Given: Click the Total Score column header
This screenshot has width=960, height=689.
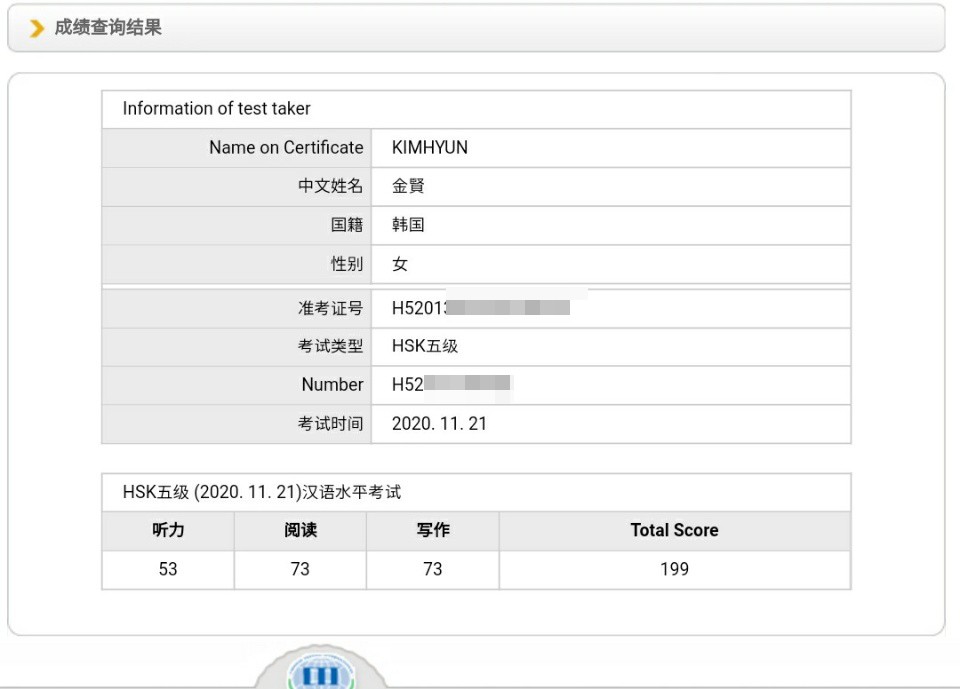Looking at the screenshot, I should click(675, 530).
